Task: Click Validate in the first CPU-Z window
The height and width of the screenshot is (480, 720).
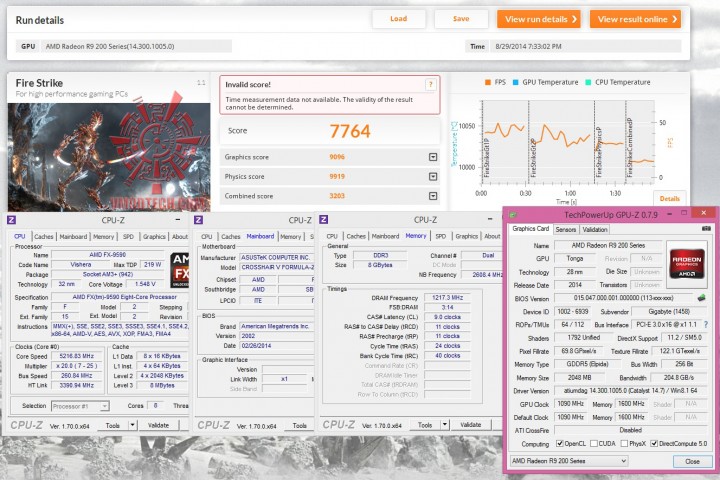Action: [x=158, y=425]
